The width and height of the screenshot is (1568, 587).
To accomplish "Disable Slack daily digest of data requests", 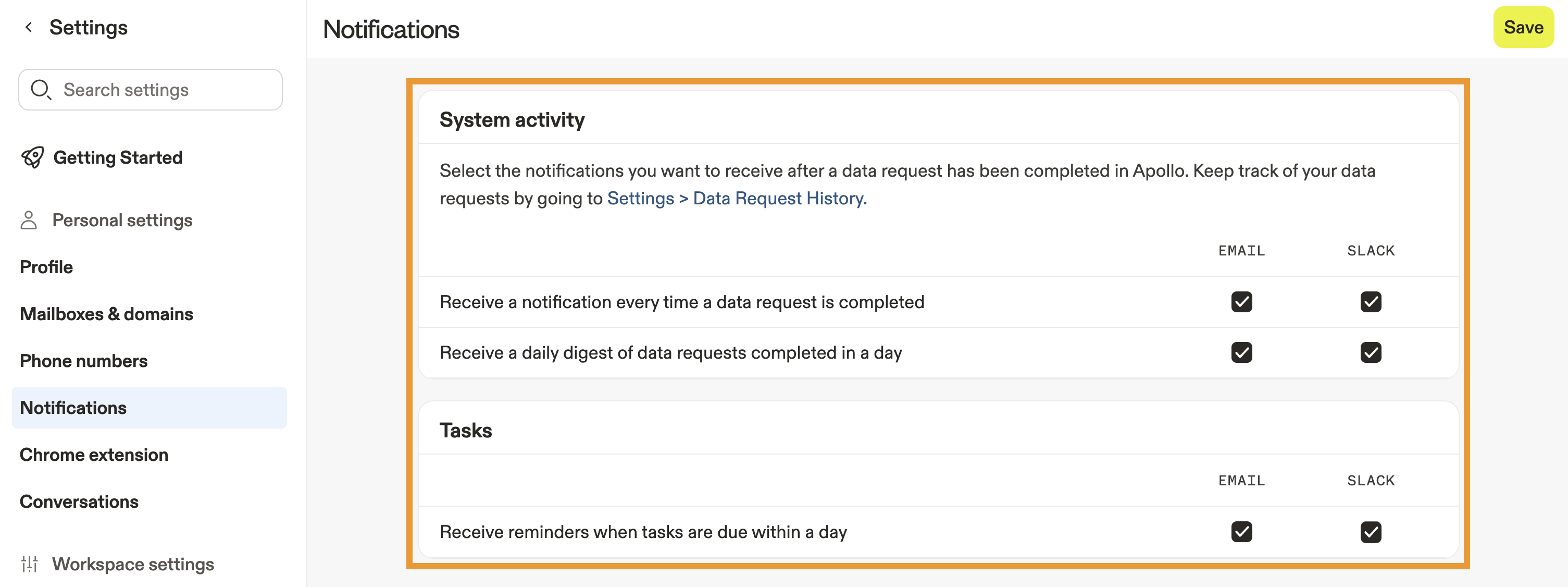I will [1370, 352].
